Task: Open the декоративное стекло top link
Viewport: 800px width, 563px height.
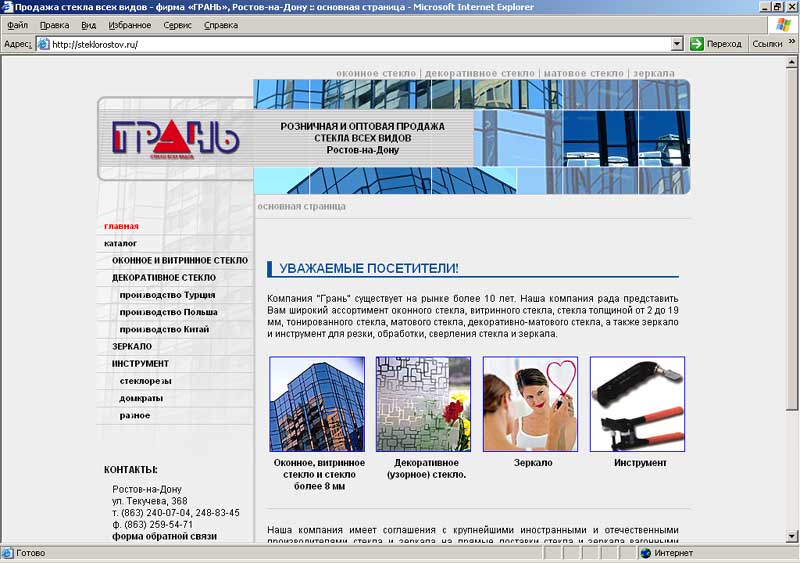Action: coord(479,74)
